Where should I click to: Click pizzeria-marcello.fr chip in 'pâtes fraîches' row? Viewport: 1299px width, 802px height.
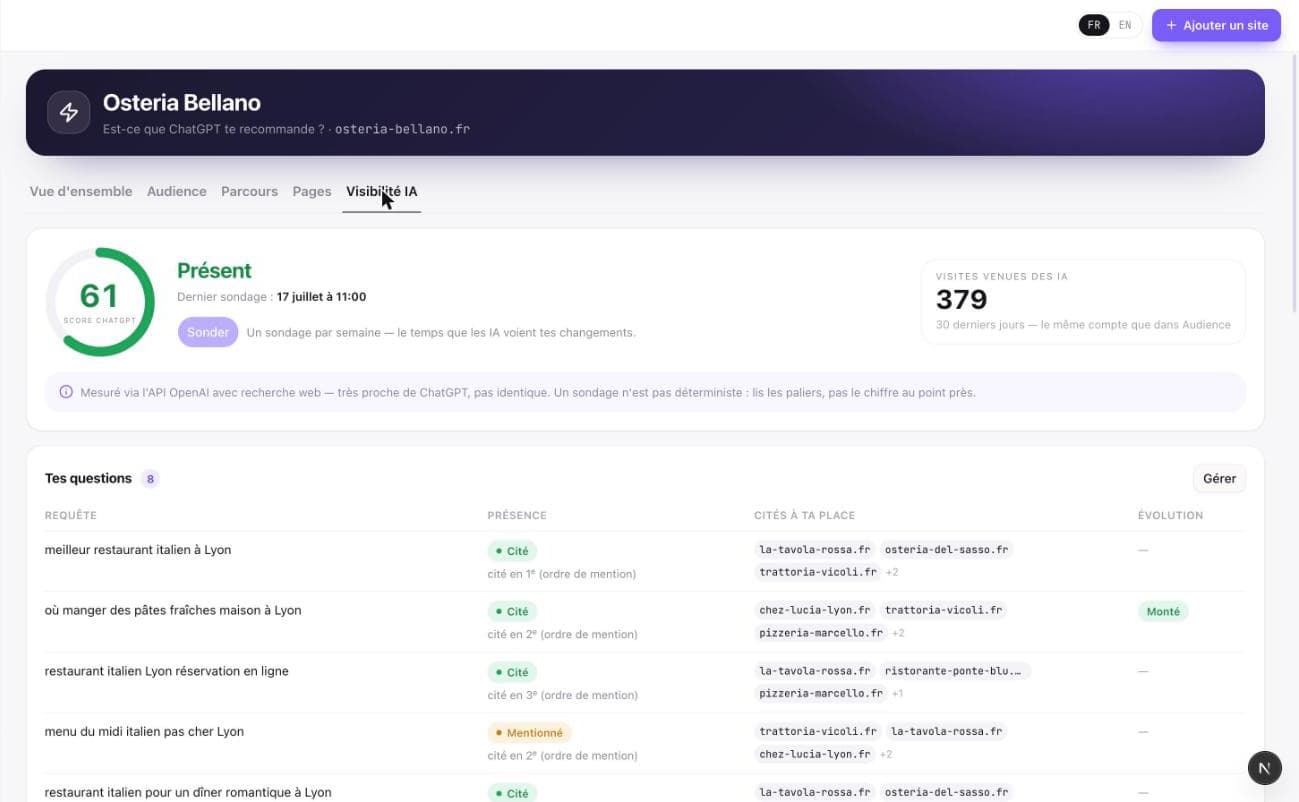point(821,633)
